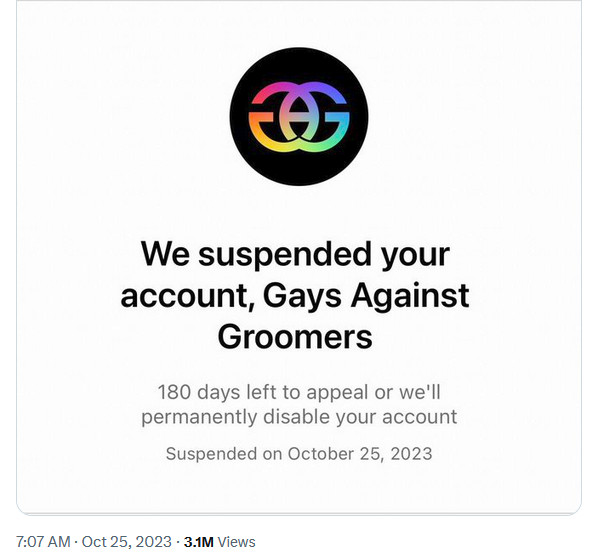Open the embedded suspension notice image

point(299,257)
